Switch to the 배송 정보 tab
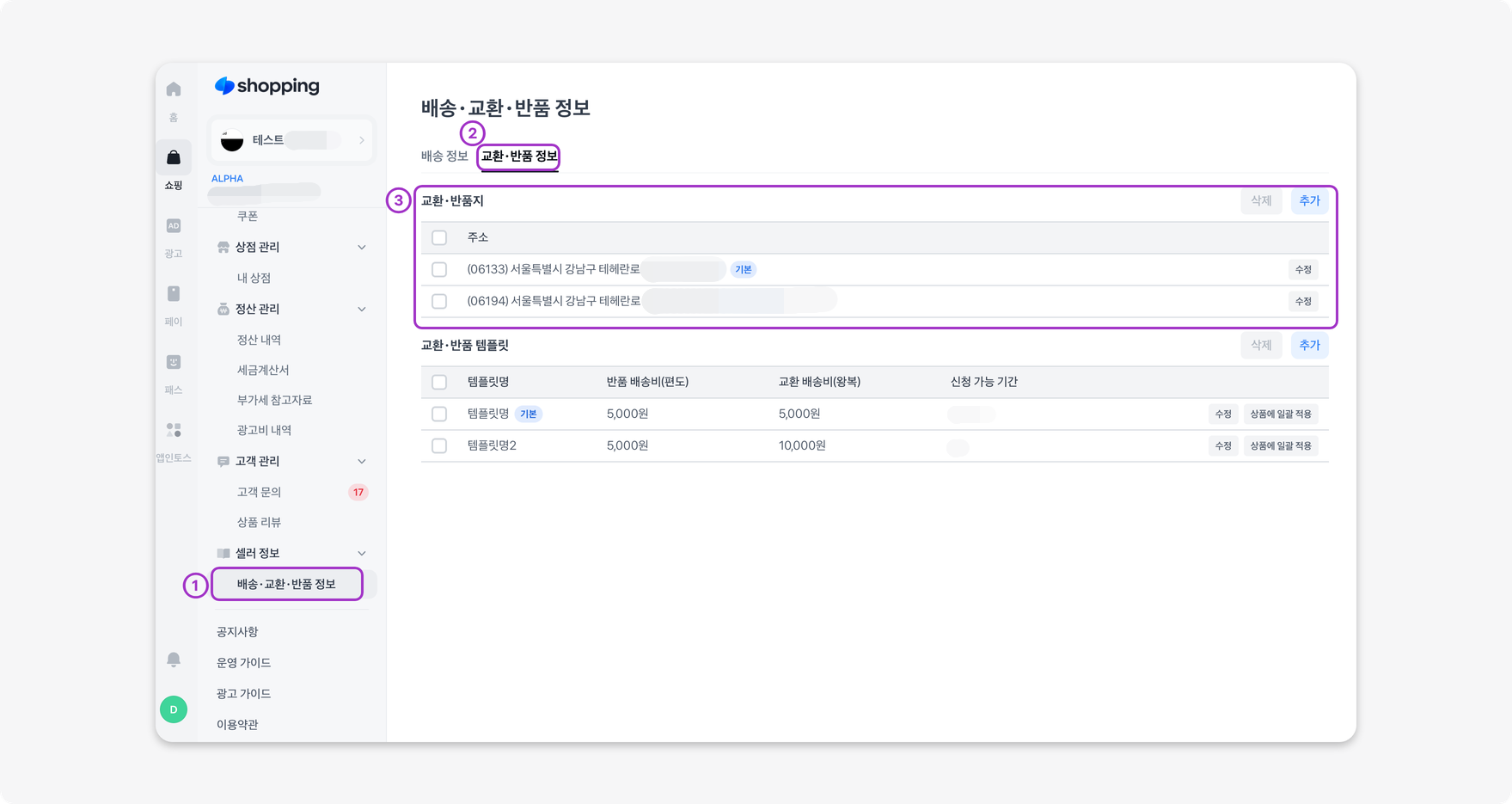The width and height of the screenshot is (1512, 804). (x=444, y=157)
